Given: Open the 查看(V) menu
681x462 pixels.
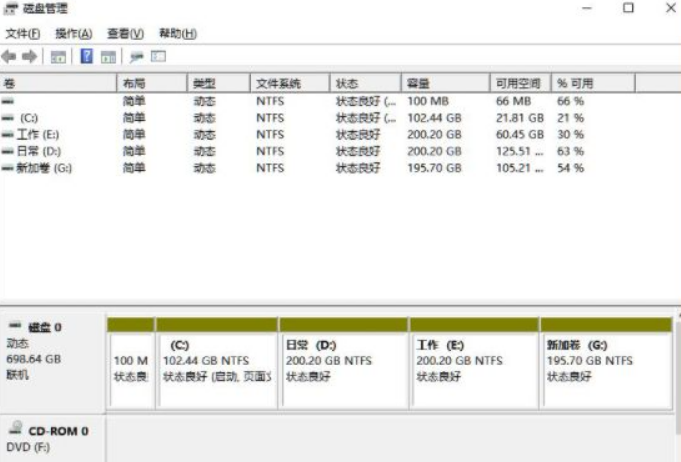Looking at the screenshot, I should (x=125, y=34).
